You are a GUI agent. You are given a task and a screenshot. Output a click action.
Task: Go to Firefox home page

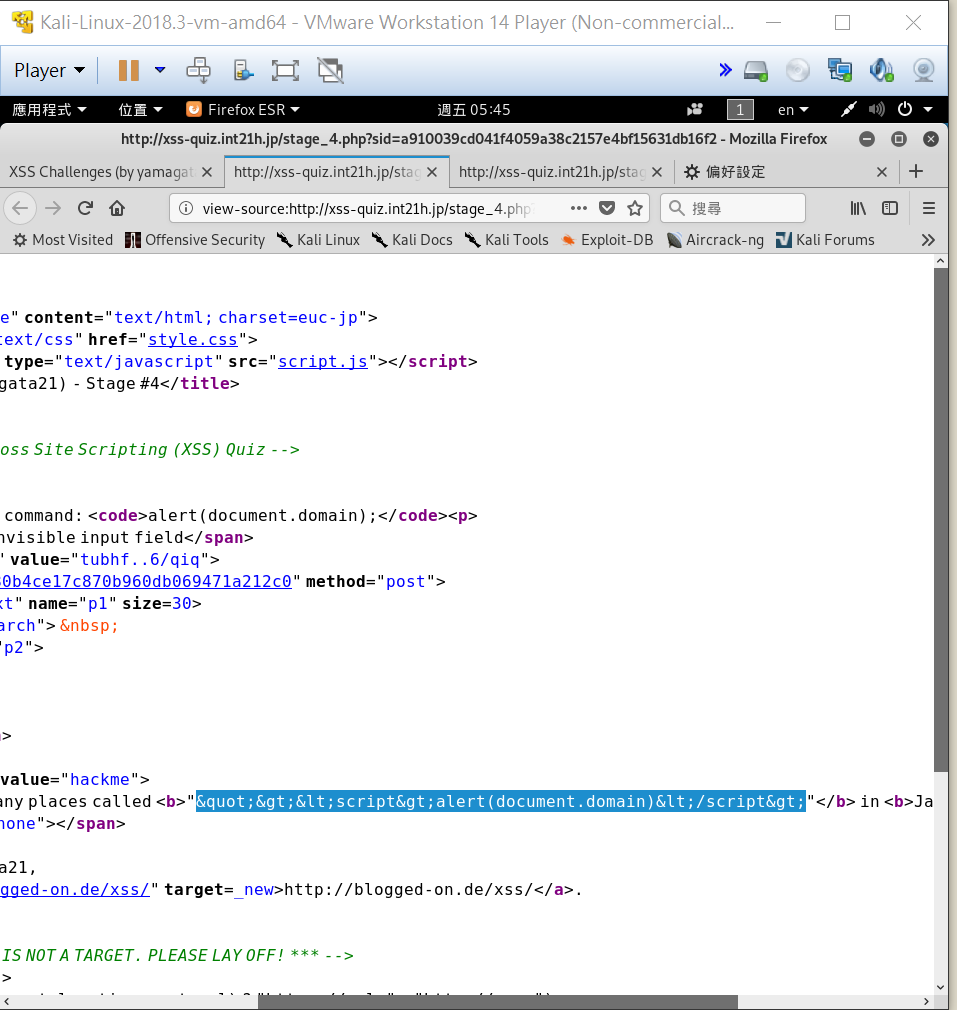[x=117, y=208]
